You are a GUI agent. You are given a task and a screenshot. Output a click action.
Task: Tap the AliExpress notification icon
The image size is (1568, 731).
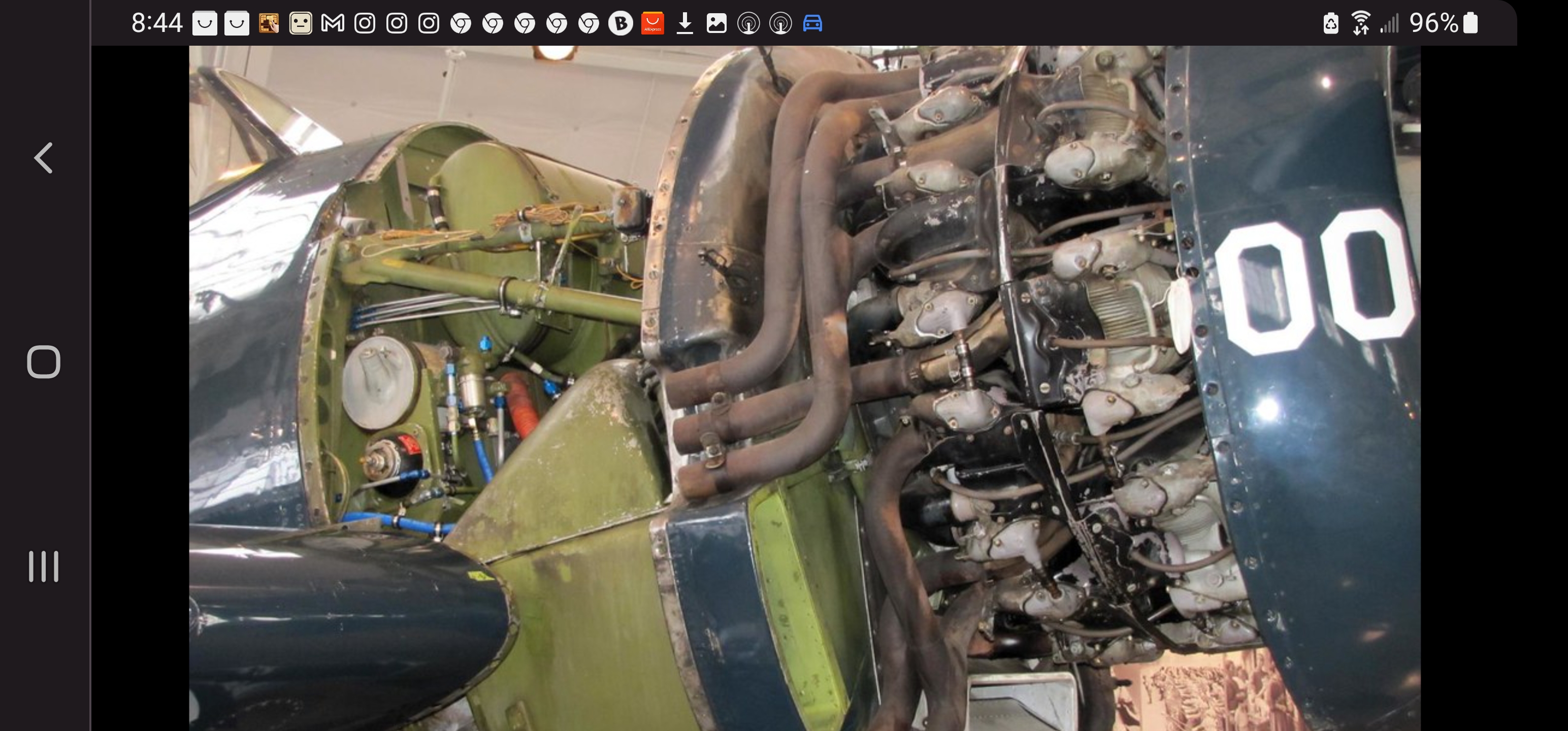pyautogui.click(x=651, y=23)
